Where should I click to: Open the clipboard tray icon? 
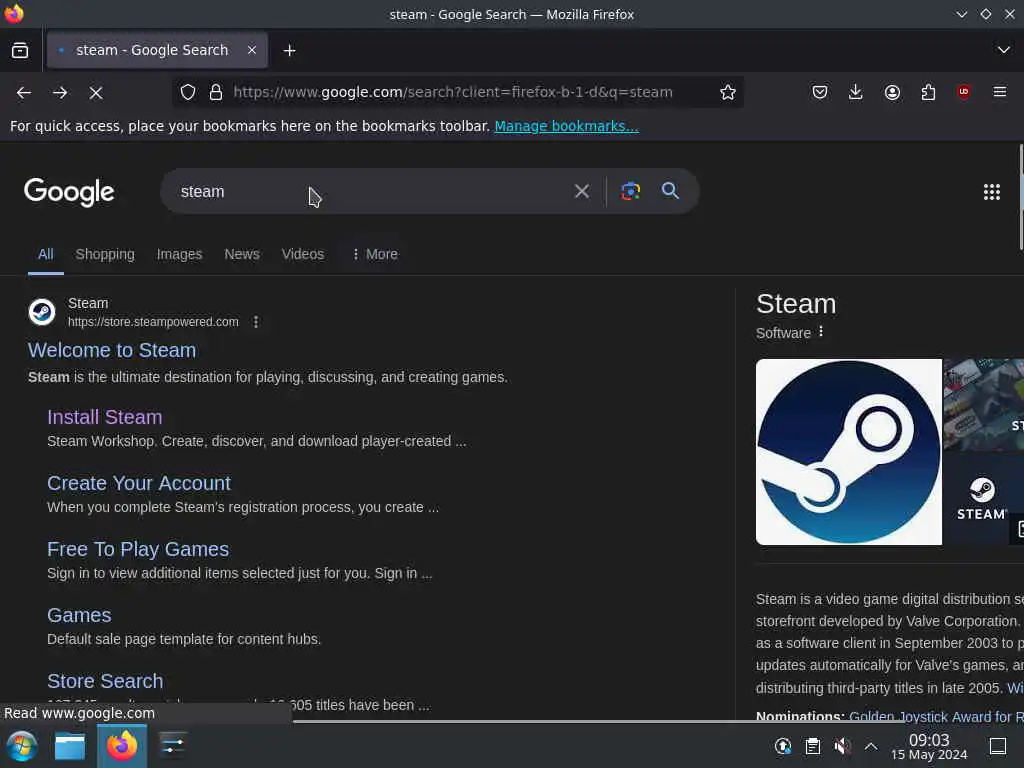(812, 746)
